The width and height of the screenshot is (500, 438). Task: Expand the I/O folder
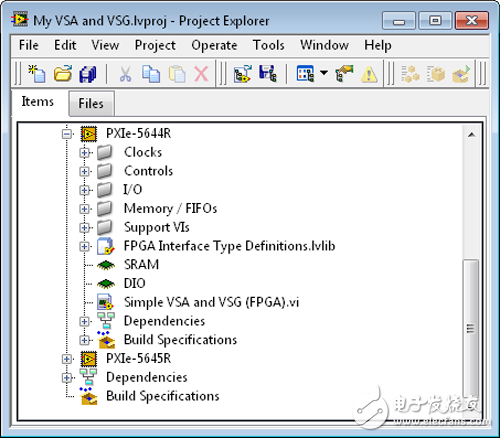pos(84,190)
